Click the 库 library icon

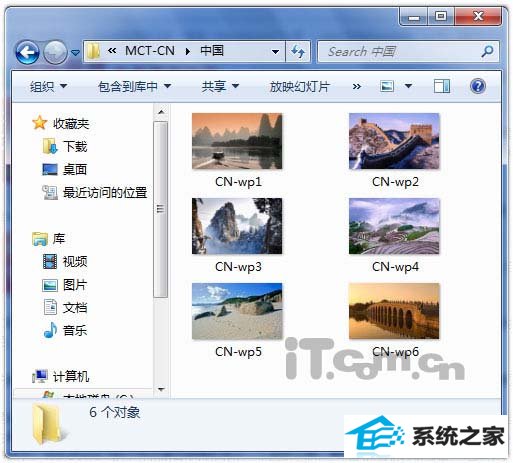(40, 239)
